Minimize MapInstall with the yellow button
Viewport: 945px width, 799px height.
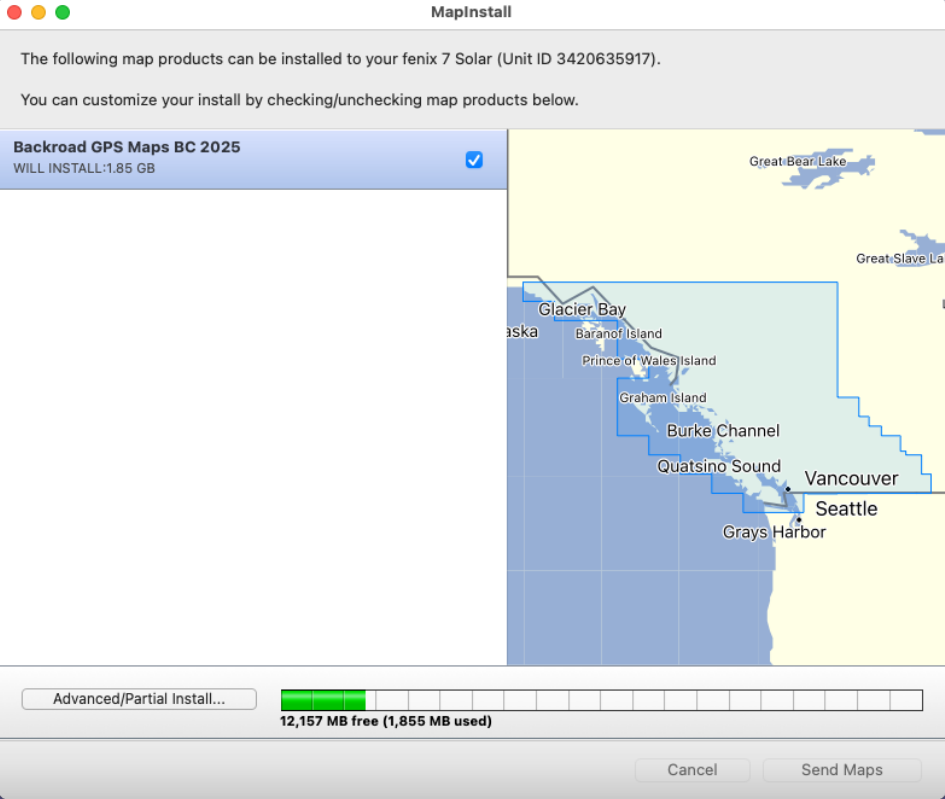(x=39, y=12)
